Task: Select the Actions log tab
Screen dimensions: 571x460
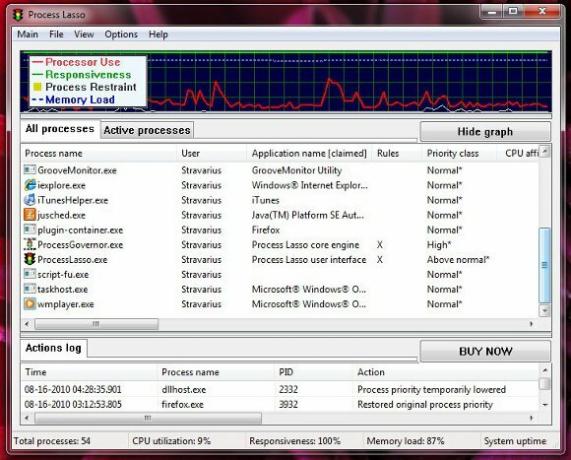Action: [54, 348]
